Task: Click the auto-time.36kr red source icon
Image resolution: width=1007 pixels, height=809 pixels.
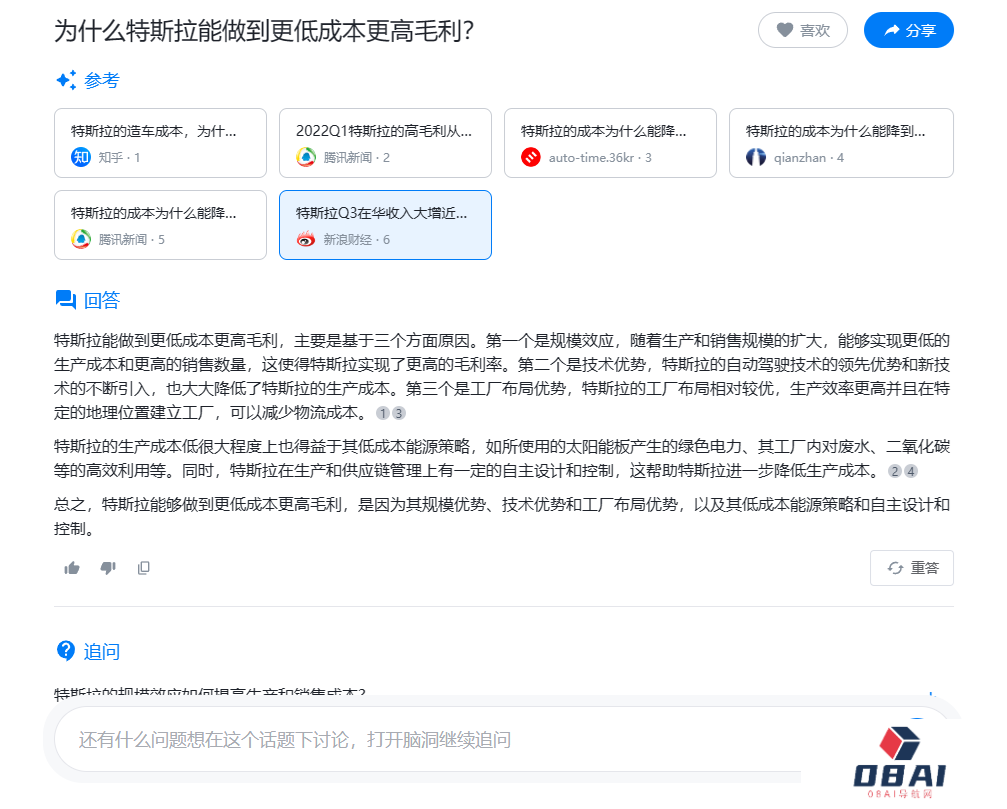Action: 531,157
